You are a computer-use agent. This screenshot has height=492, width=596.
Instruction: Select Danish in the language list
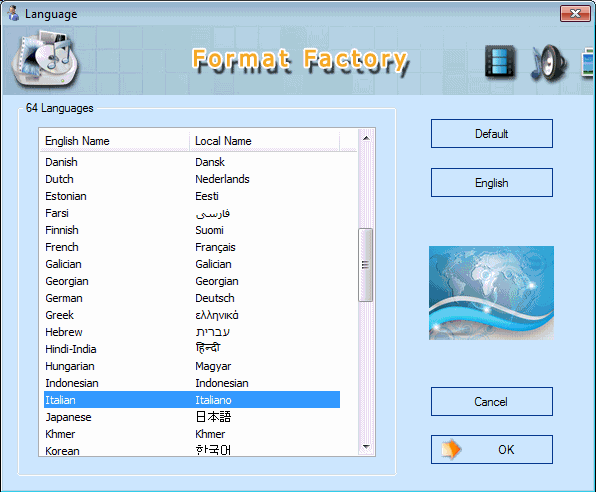[61, 162]
